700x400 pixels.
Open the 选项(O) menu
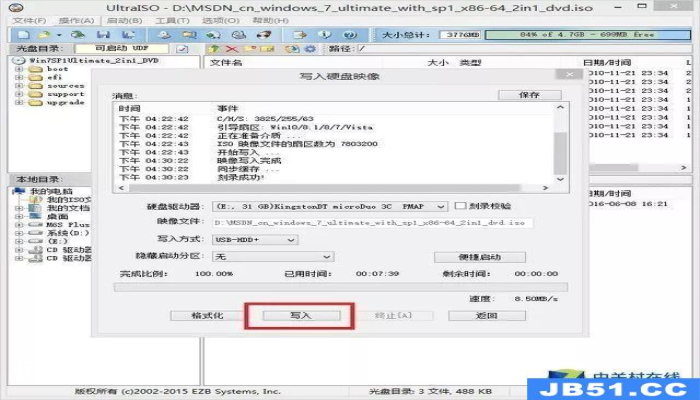(x=221, y=21)
